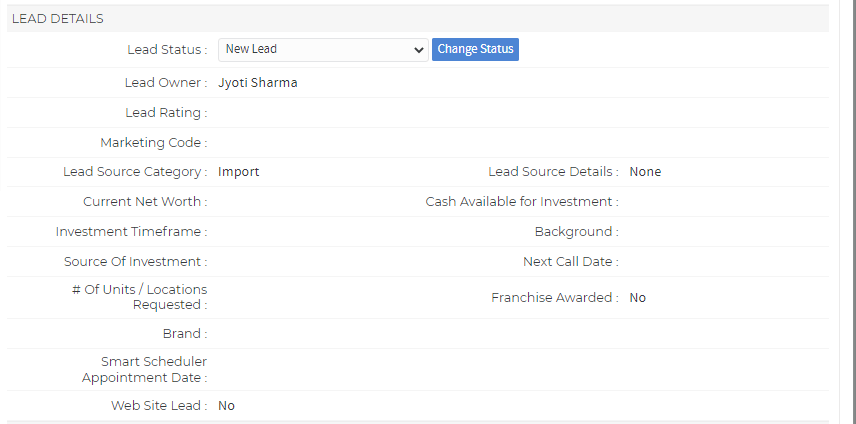Click the Import lead source category value
Screen dimensions: 856x424
tap(238, 172)
